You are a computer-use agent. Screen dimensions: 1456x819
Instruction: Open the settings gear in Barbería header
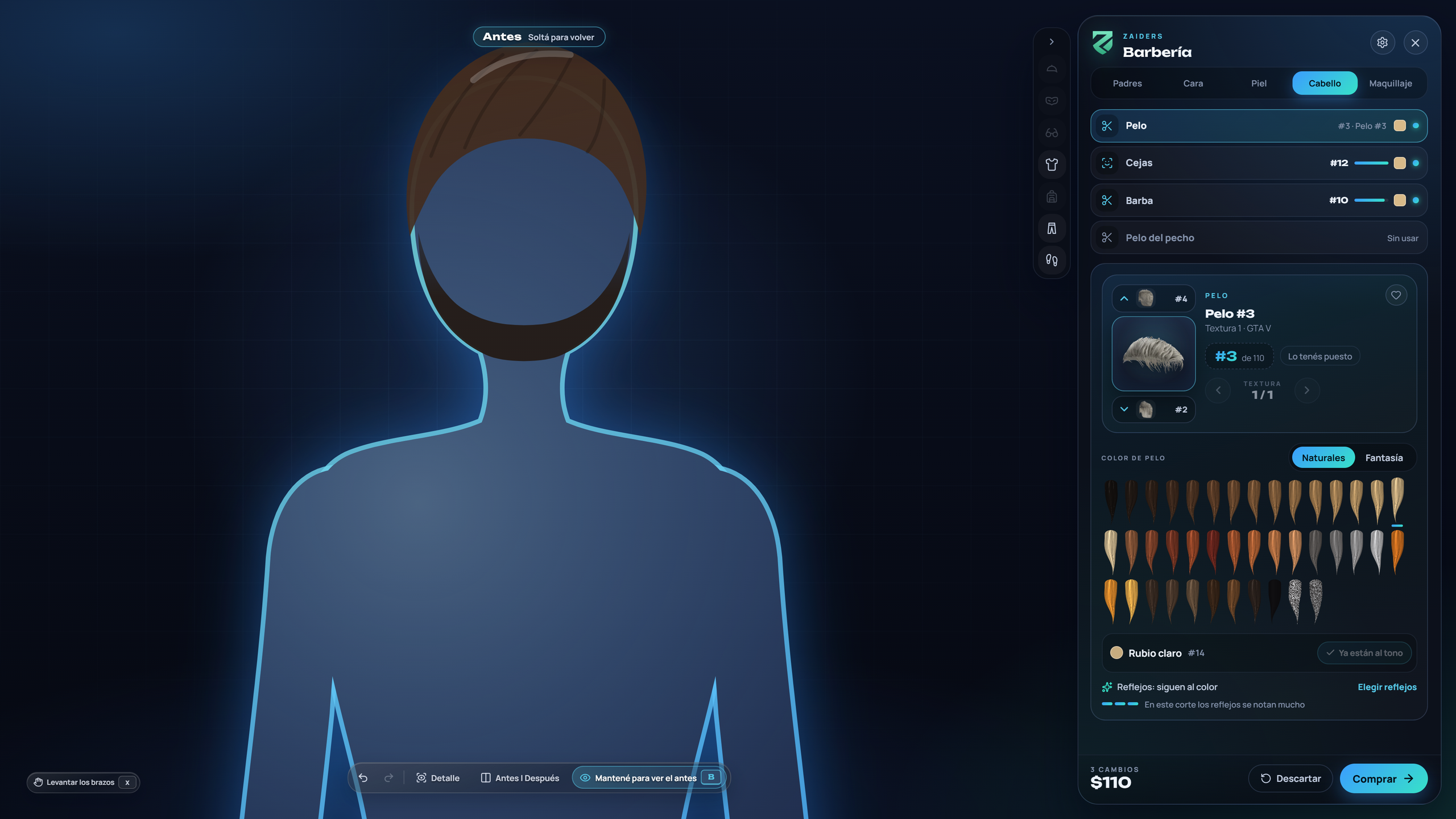[x=1382, y=43]
